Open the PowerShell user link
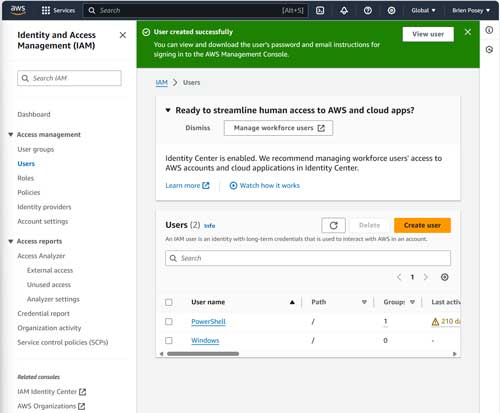The image size is (500, 413). point(208,322)
